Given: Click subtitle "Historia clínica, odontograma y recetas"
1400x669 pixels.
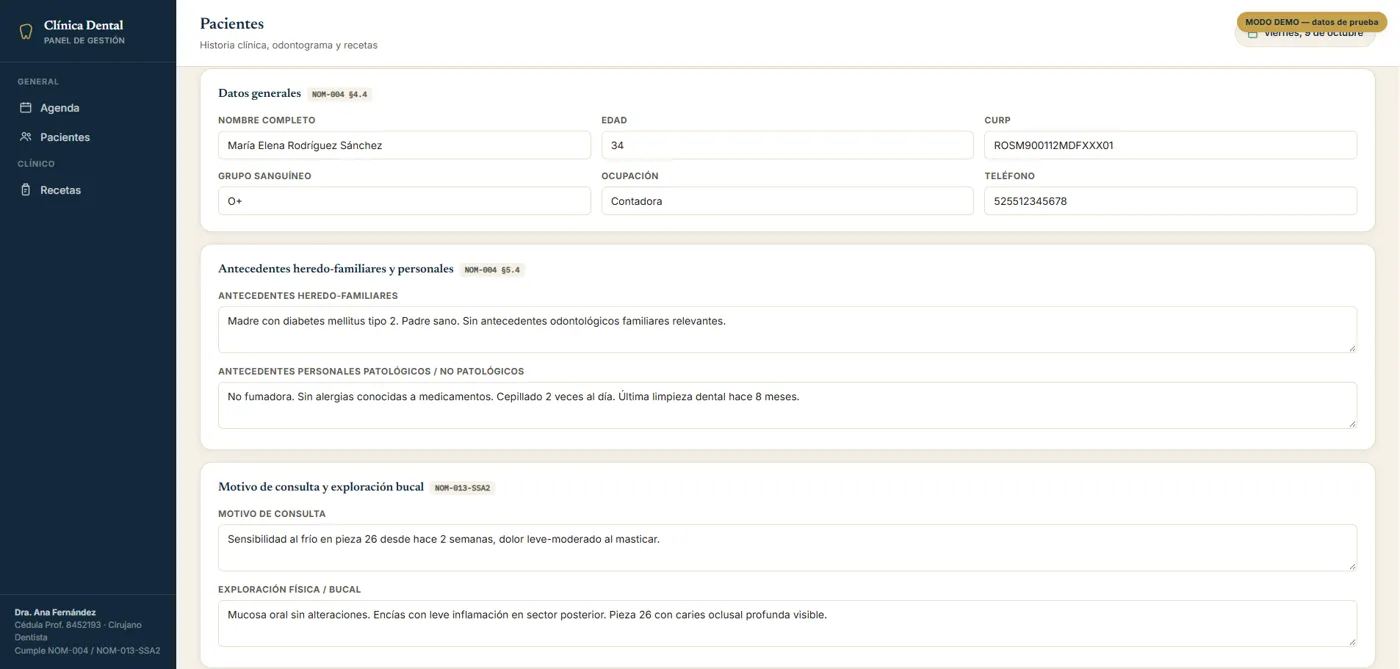Looking at the screenshot, I should click(289, 45).
